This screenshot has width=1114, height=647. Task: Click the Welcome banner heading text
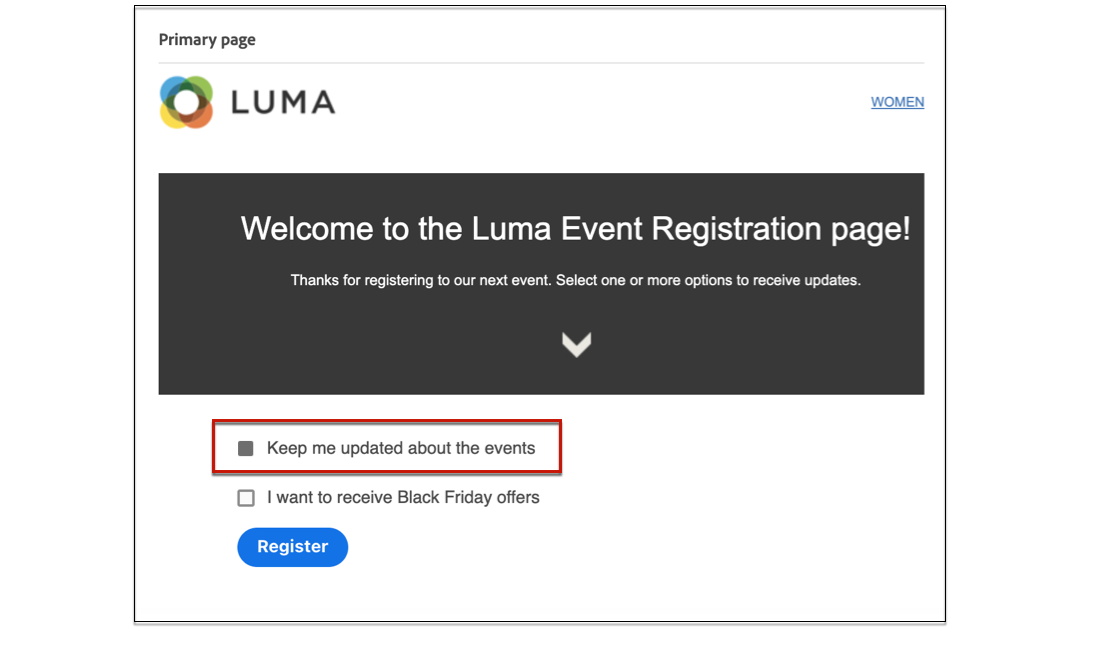(575, 229)
